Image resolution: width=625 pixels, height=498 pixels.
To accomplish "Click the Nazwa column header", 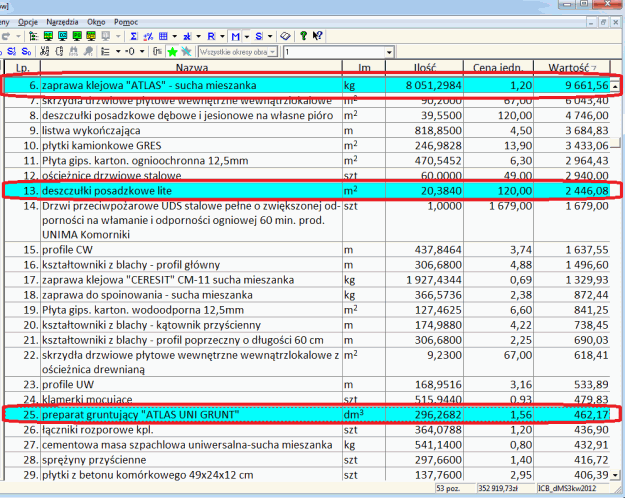I will point(190,68).
